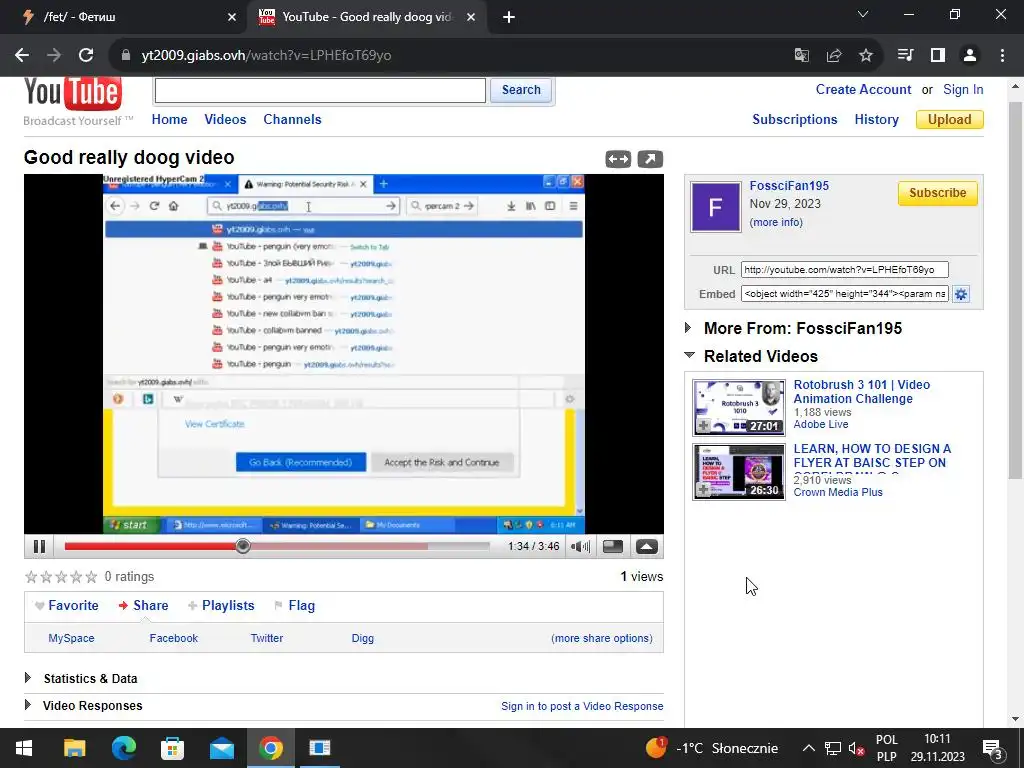This screenshot has height=768, width=1024.
Task: Open (more share options)
Action: pyautogui.click(x=601, y=638)
